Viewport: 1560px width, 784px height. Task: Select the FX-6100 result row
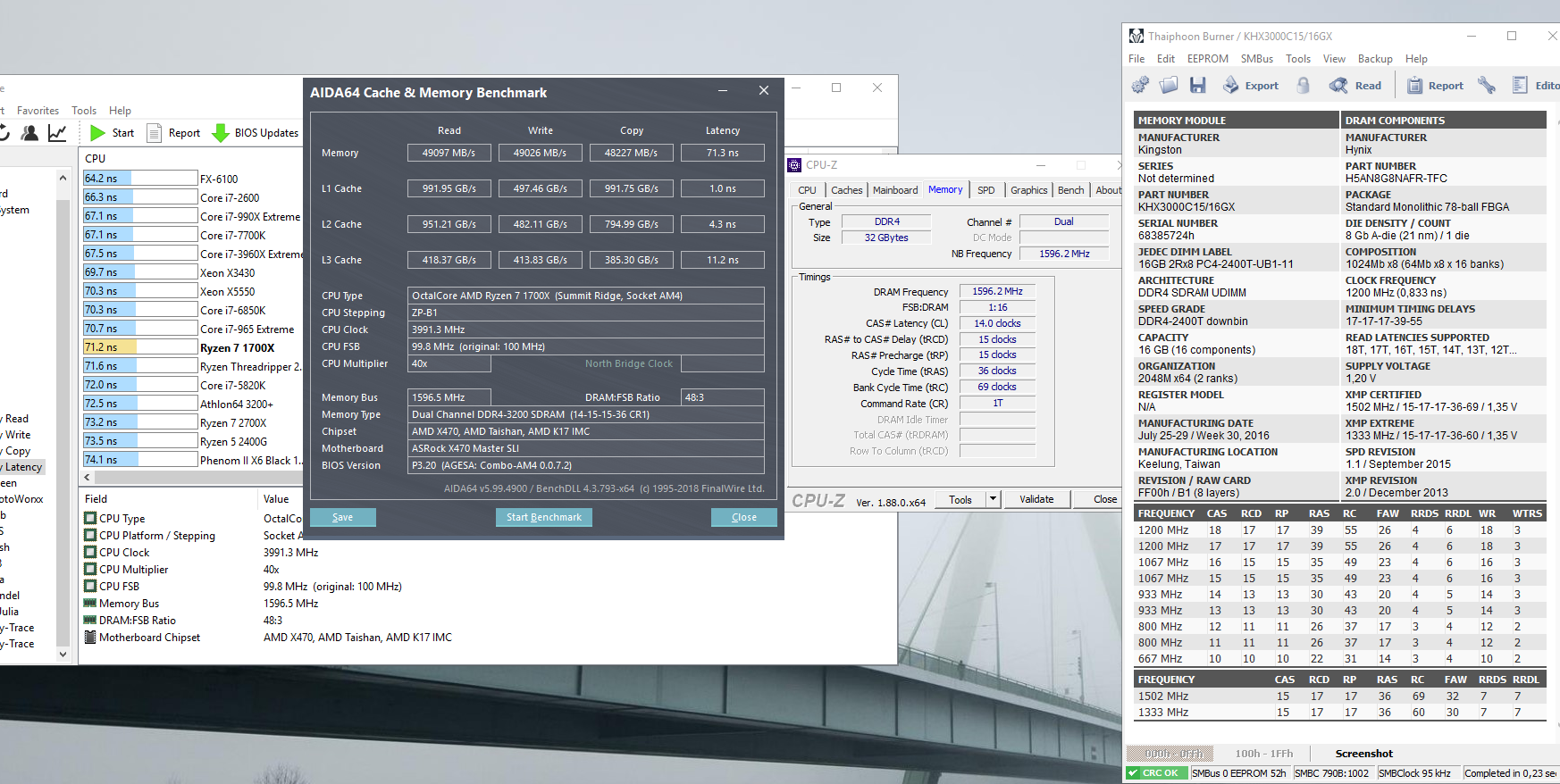click(193, 179)
